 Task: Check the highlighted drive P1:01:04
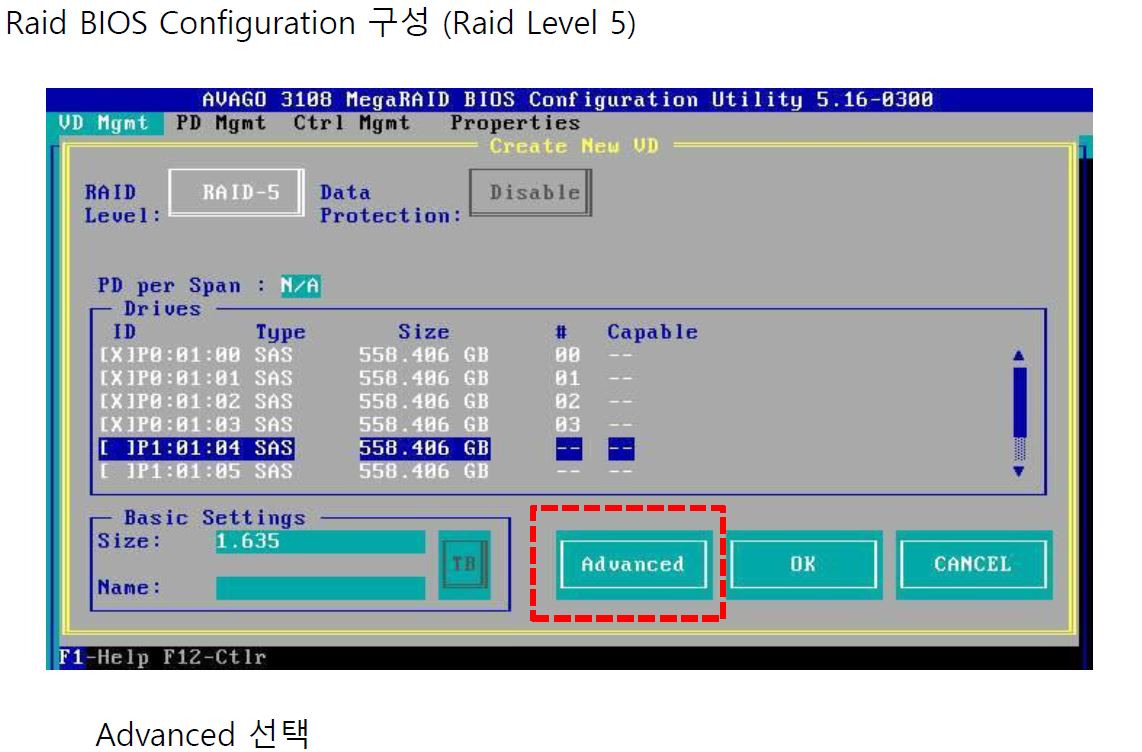112,448
